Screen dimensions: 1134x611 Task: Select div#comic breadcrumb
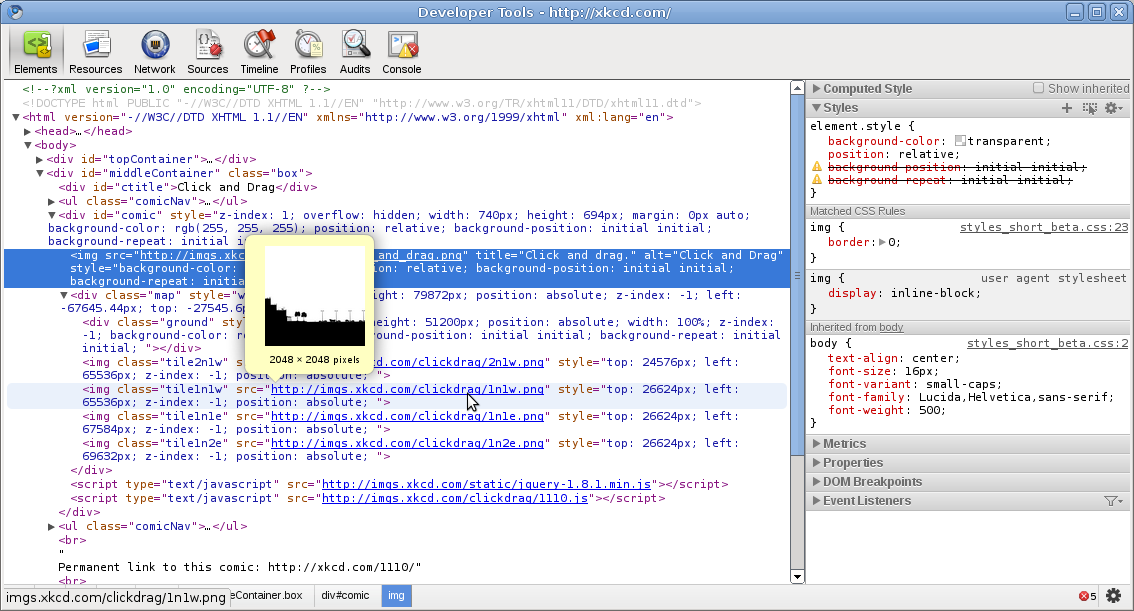pyautogui.click(x=345, y=596)
